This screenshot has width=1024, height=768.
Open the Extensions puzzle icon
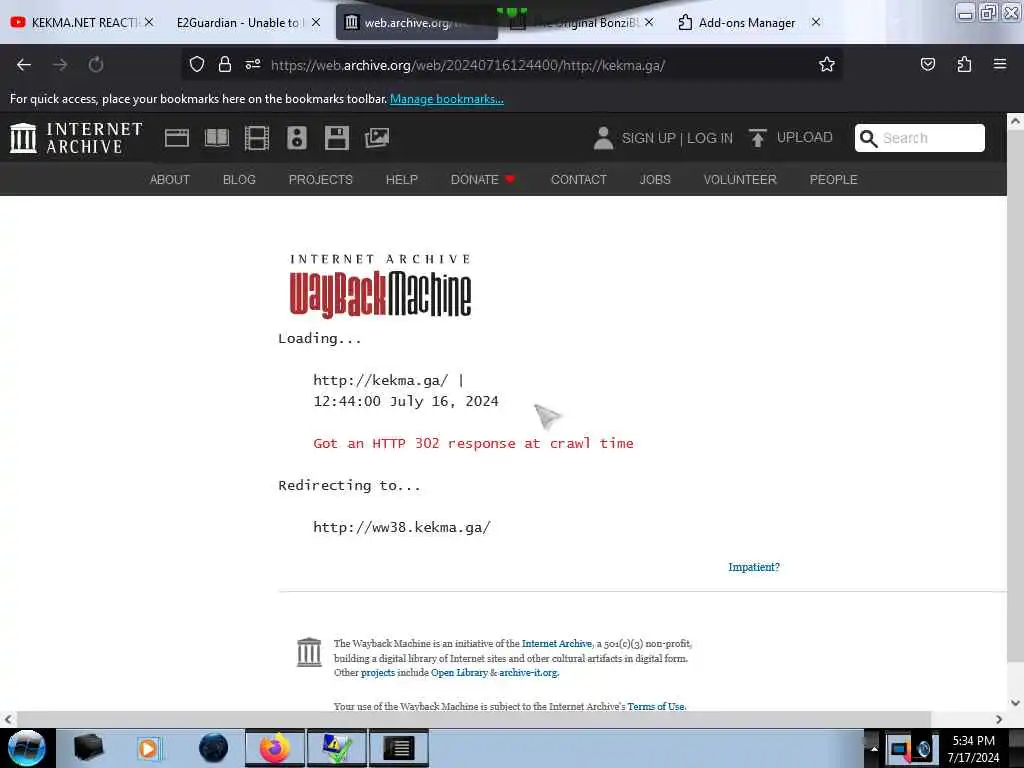tap(964, 65)
